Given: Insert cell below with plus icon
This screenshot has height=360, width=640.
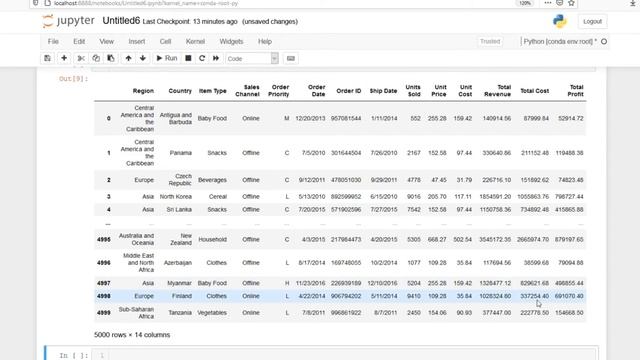Looking at the screenshot, I should [64, 58].
